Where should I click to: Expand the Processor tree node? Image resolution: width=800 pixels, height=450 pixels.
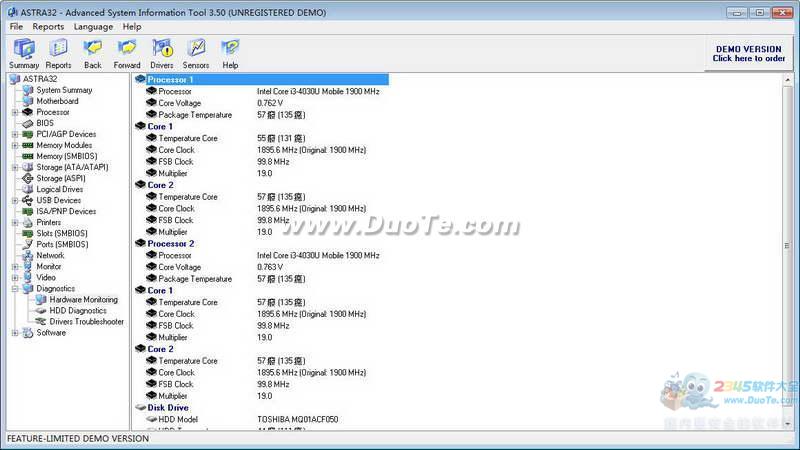point(15,112)
